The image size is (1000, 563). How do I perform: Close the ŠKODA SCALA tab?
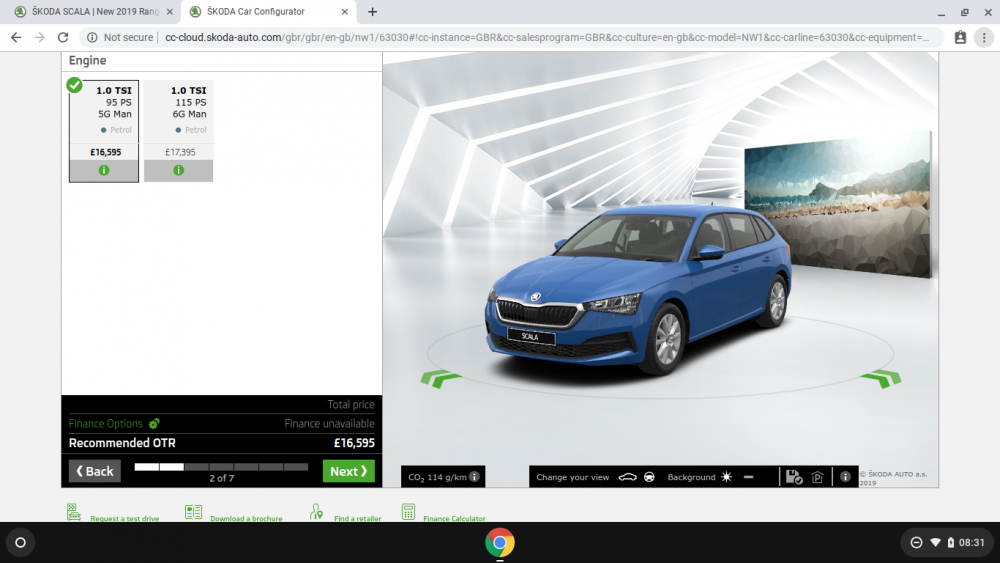point(170,11)
